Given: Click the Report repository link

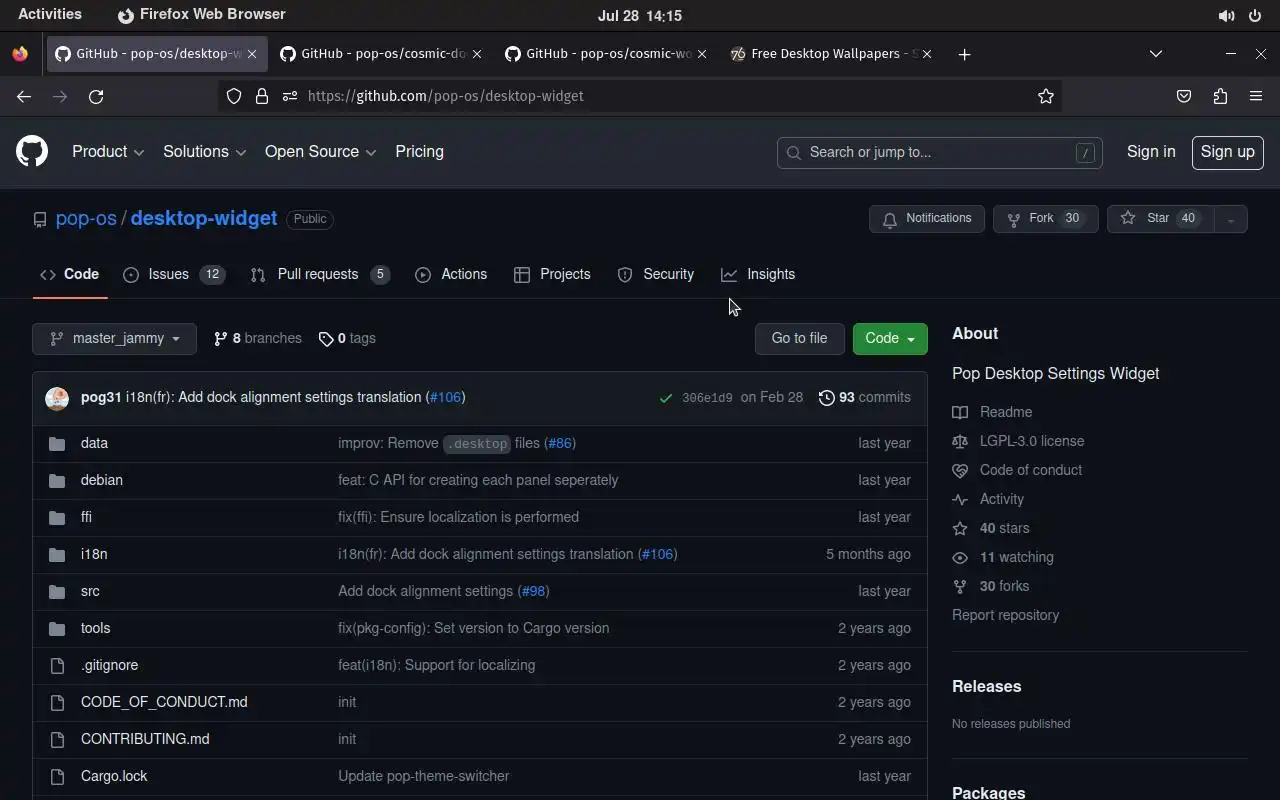Looking at the screenshot, I should click(x=1005, y=615).
